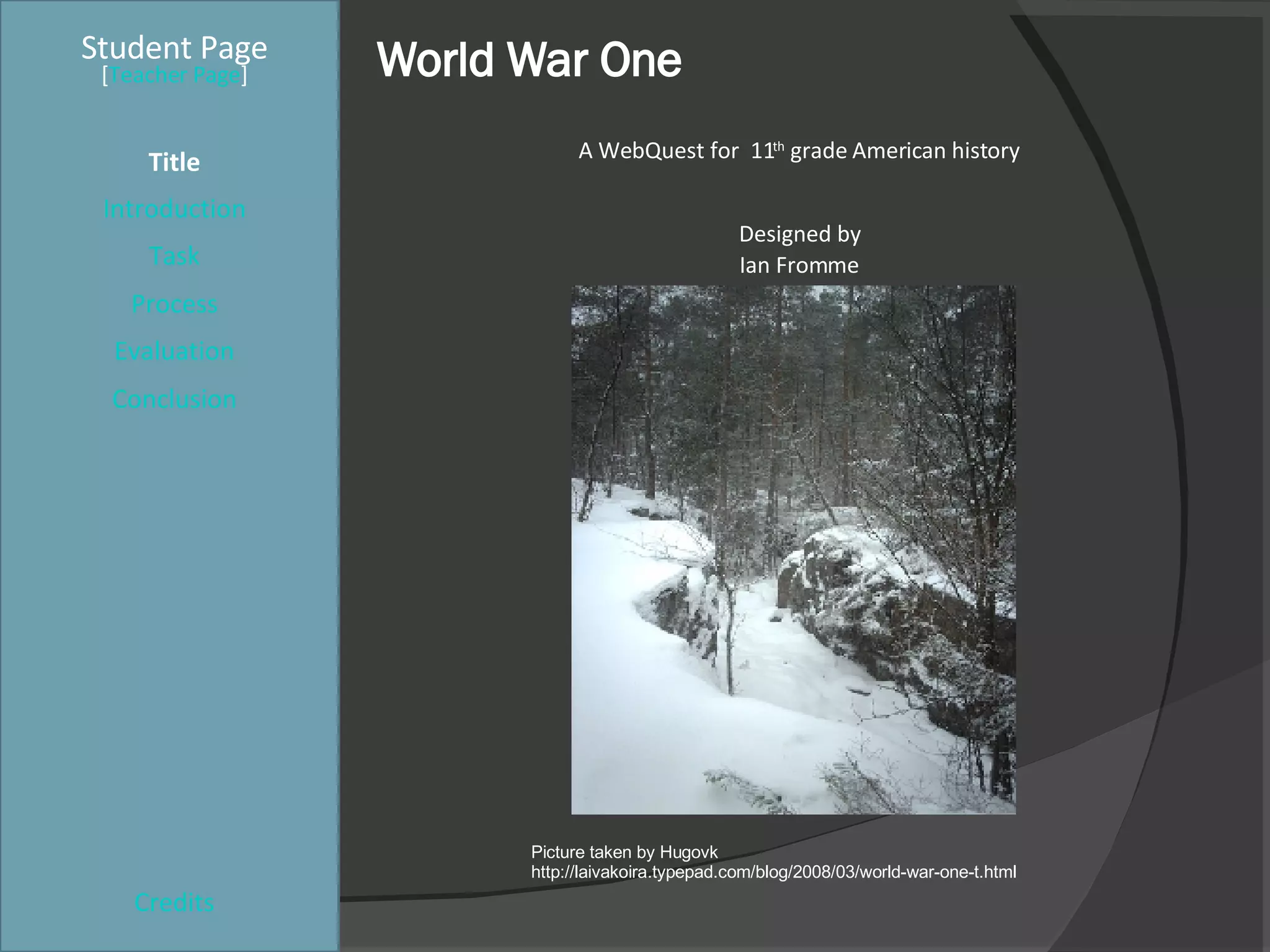Open the Credits link in sidebar
This screenshot has height=952, width=1270.
click(x=174, y=902)
